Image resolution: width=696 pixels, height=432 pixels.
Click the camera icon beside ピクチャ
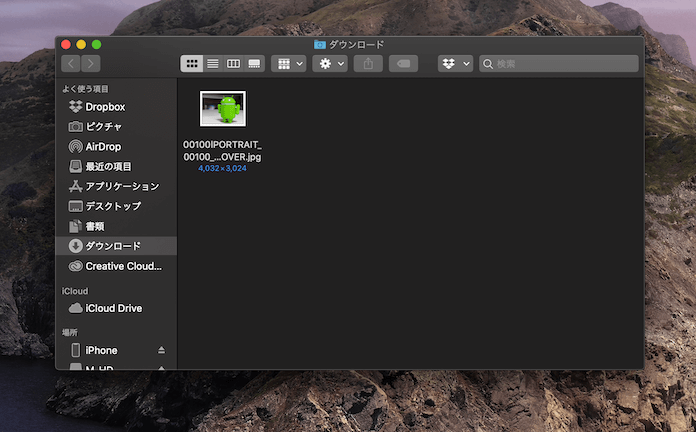(x=75, y=127)
